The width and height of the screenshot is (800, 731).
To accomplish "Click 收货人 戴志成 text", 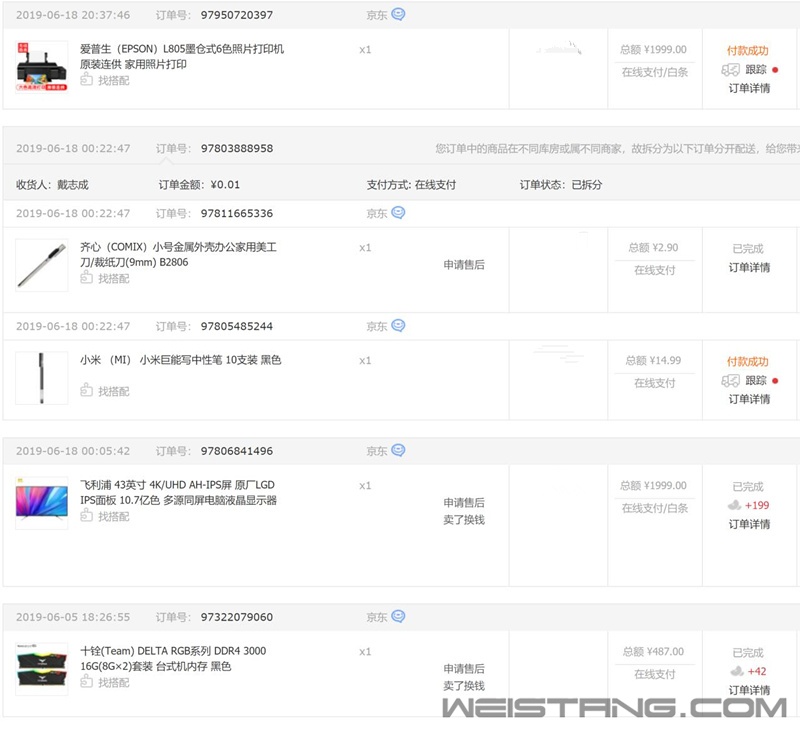I will pyautogui.click(x=52, y=185).
